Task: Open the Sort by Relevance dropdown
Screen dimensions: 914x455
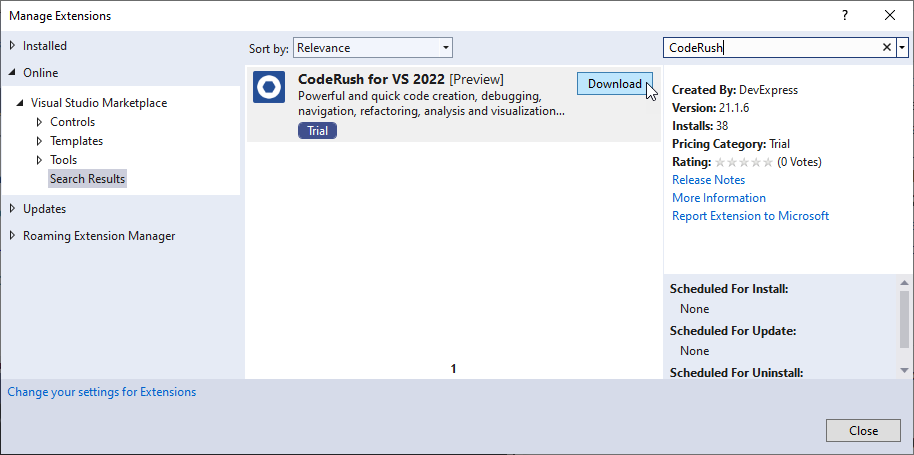Action: pyautogui.click(x=372, y=48)
